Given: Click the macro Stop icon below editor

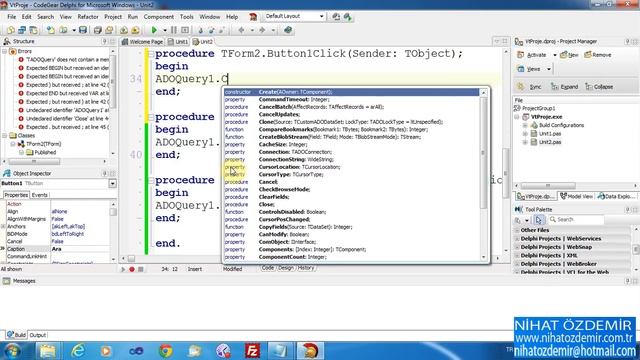Looking at the screenshot, I should coord(141,269).
